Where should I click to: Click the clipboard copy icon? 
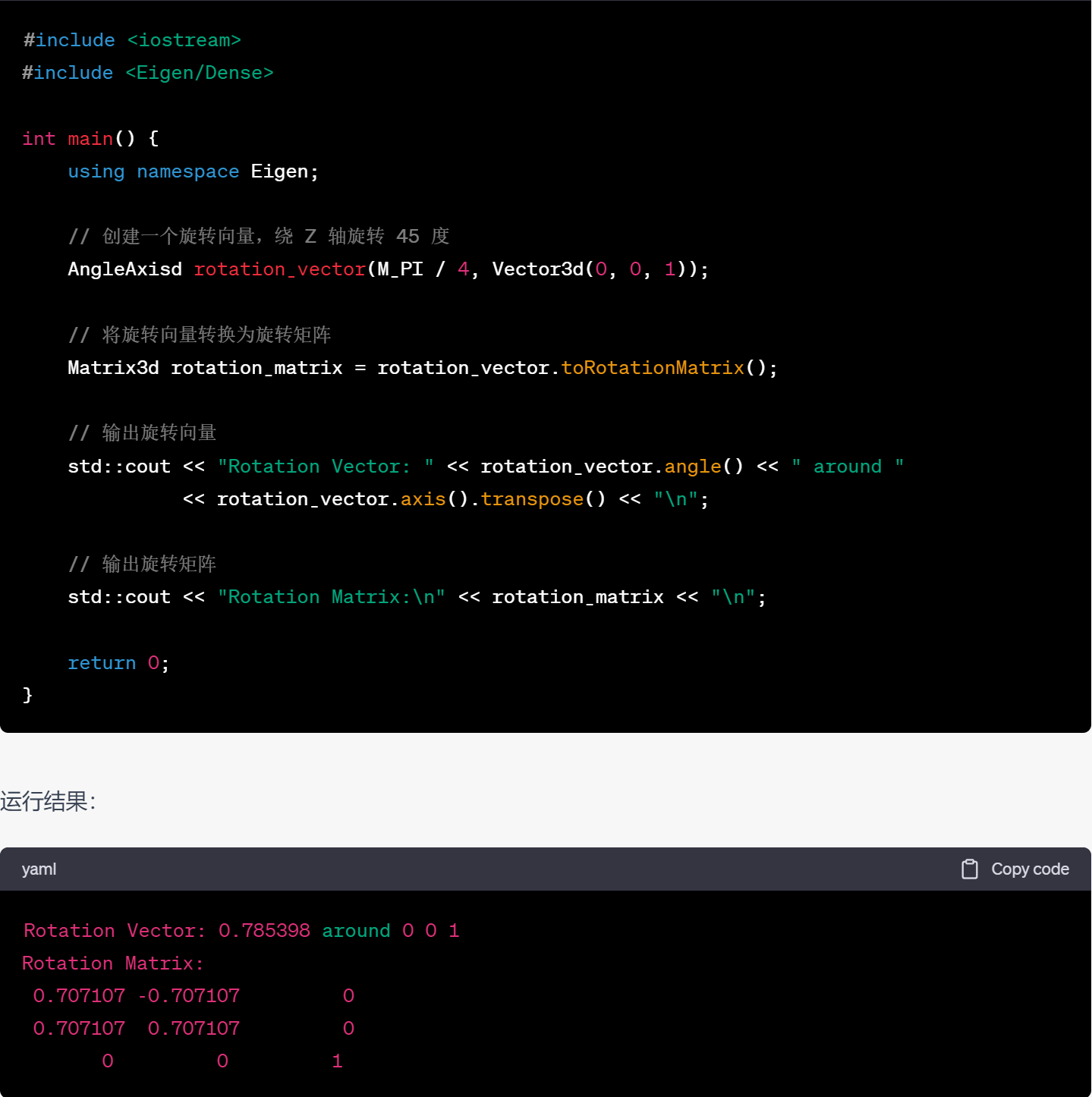point(970,869)
